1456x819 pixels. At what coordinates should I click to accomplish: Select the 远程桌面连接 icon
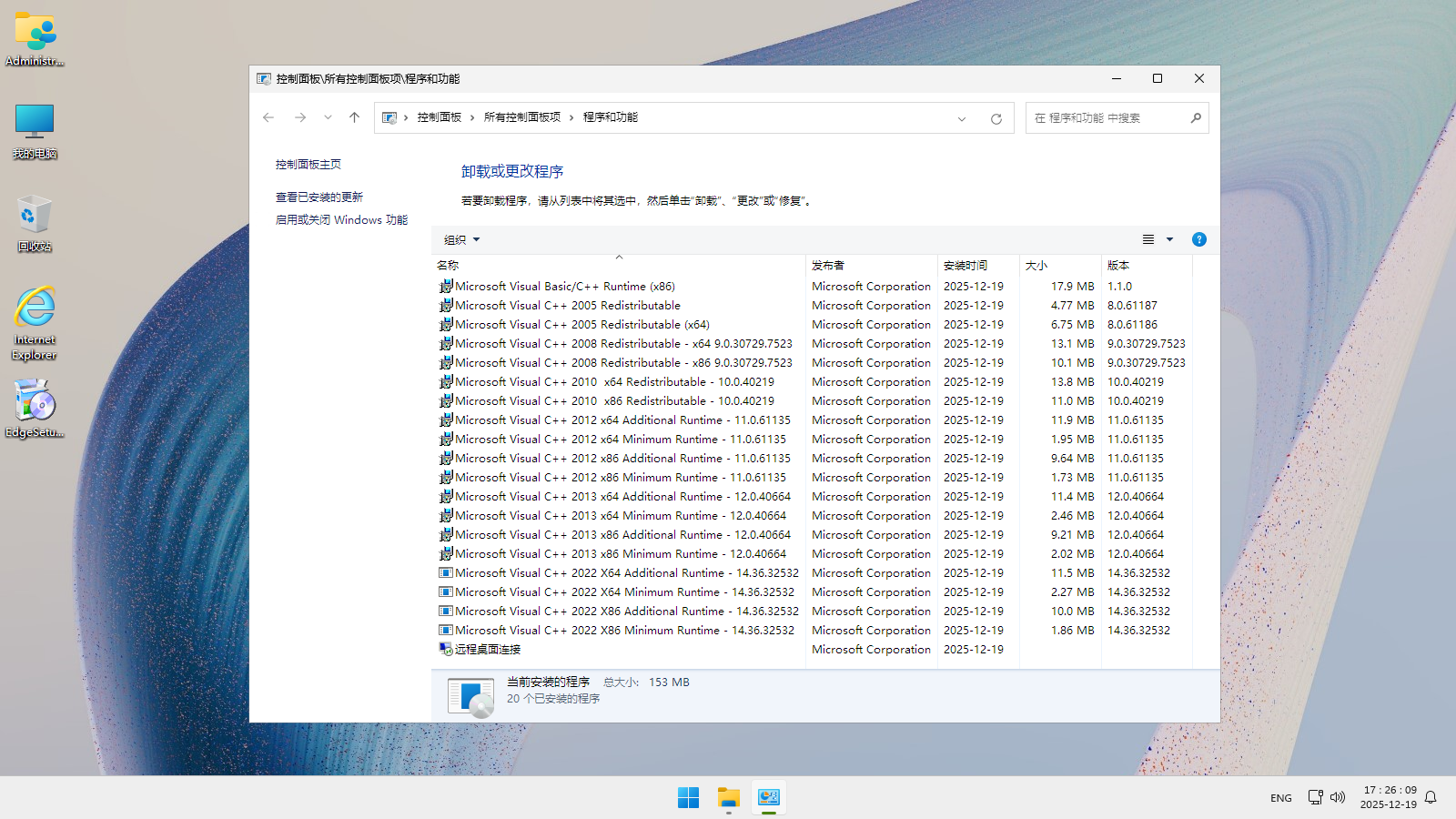(446, 649)
